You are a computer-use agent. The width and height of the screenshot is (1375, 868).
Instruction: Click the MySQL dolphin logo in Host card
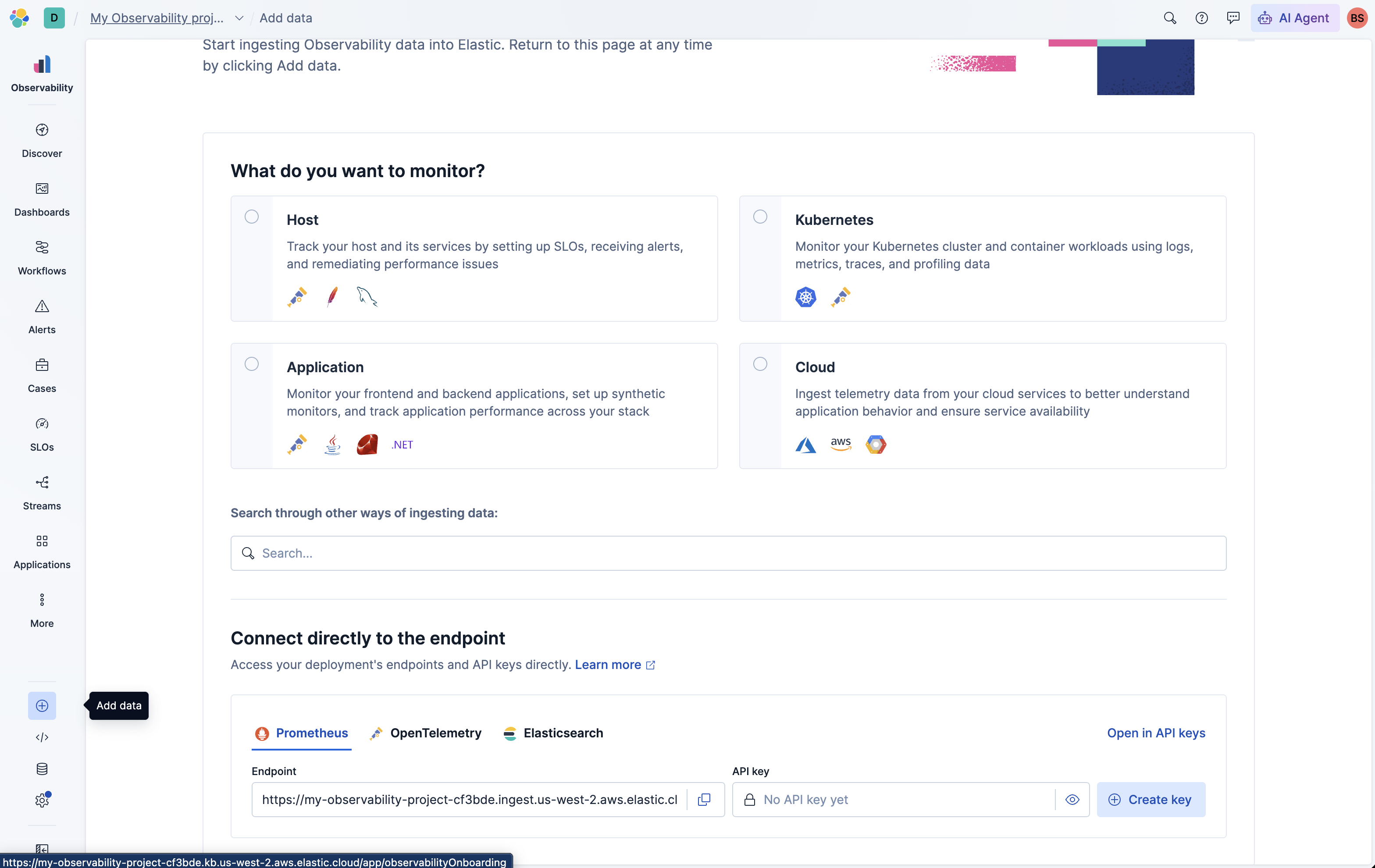click(x=367, y=297)
